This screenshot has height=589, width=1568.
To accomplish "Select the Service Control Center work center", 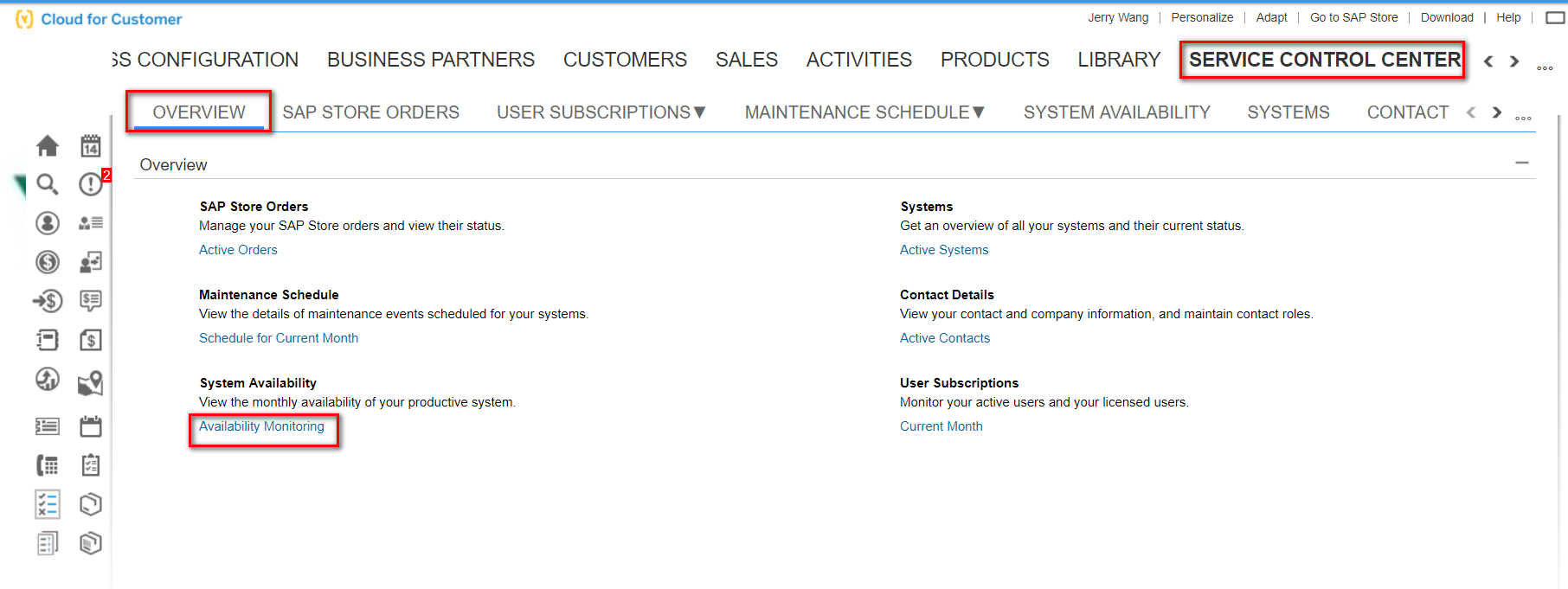I will [1324, 60].
